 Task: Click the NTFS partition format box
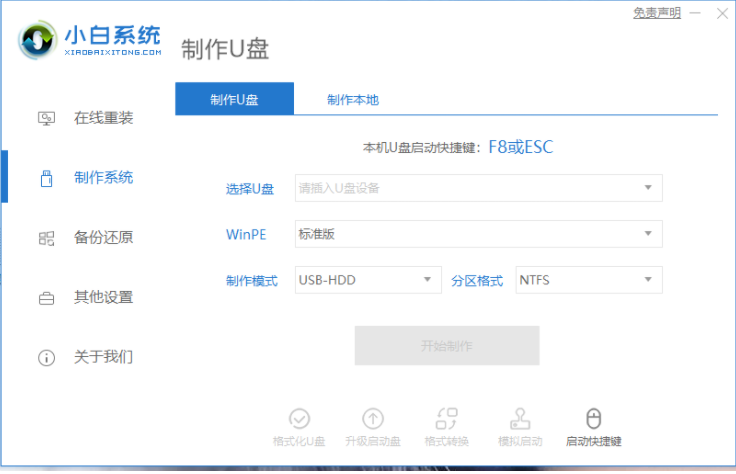point(589,280)
